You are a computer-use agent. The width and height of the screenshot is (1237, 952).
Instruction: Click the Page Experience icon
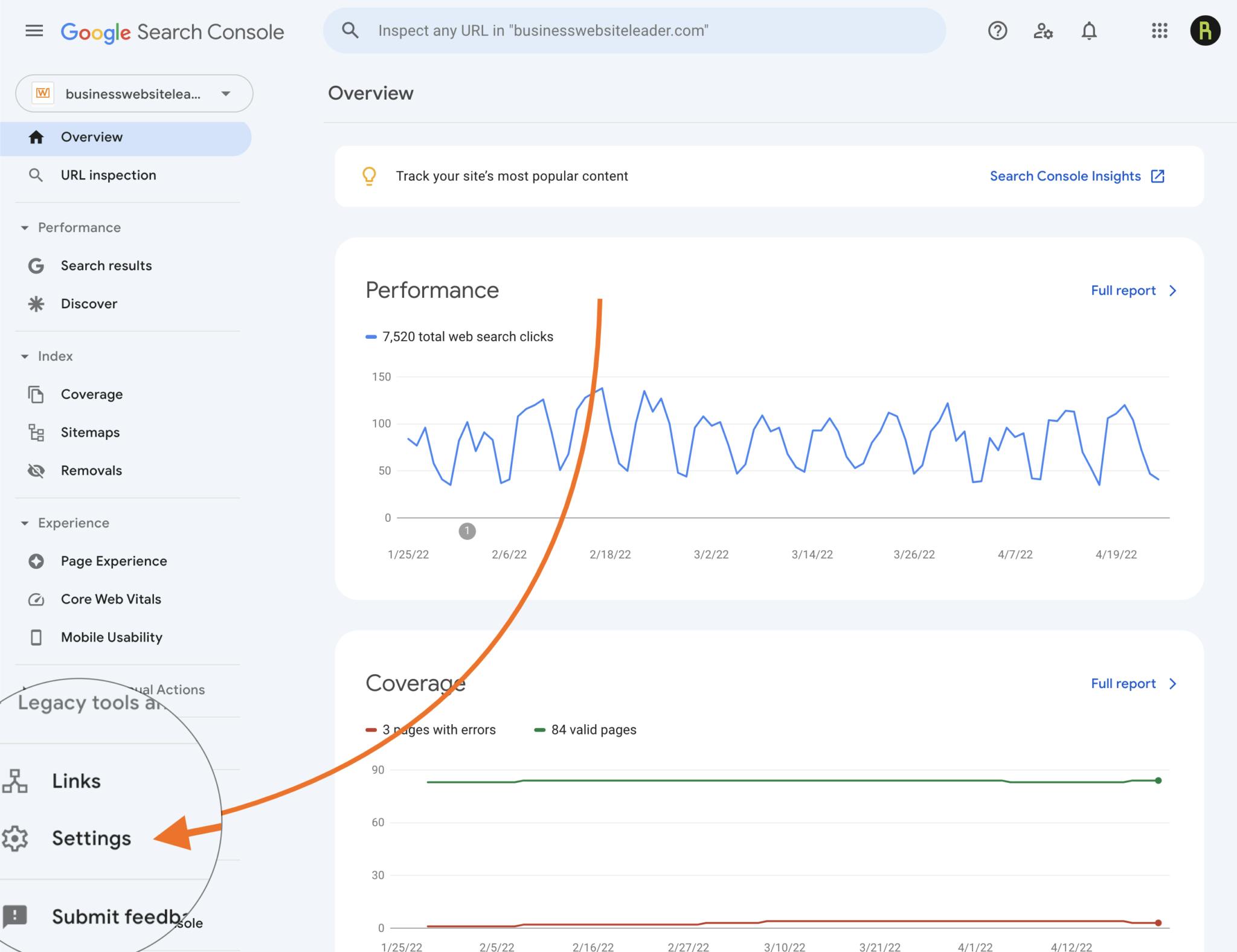click(x=36, y=561)
